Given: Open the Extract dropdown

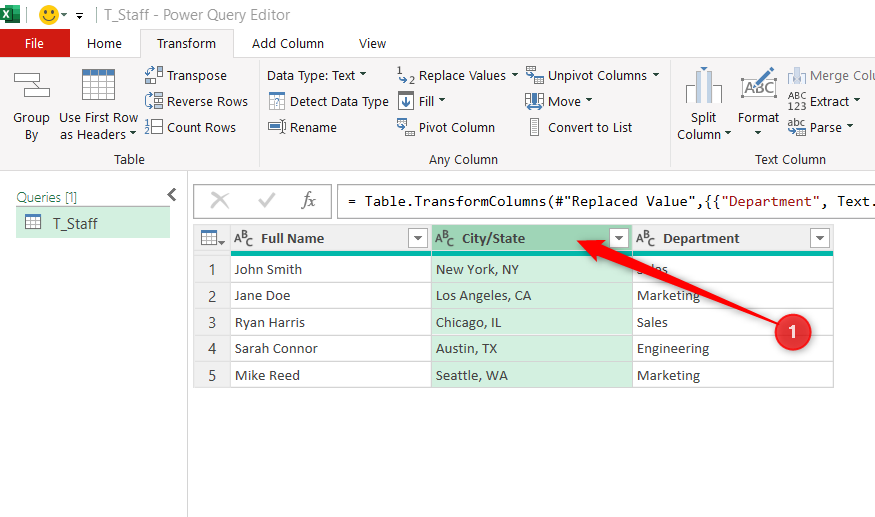Looking at the screenshot, I should [x=824, y=101].
